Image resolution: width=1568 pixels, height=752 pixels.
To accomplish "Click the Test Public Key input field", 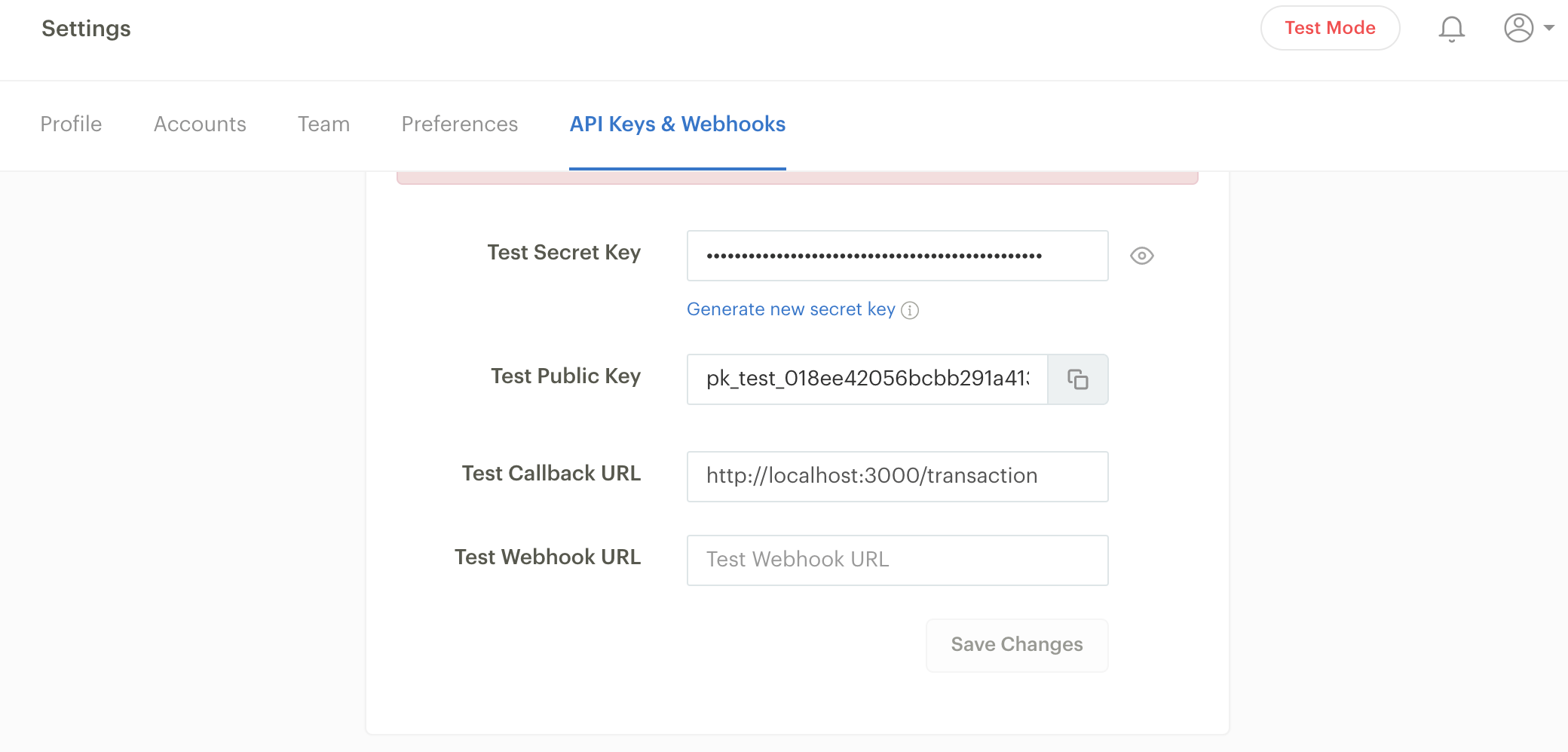I will 867,379.
